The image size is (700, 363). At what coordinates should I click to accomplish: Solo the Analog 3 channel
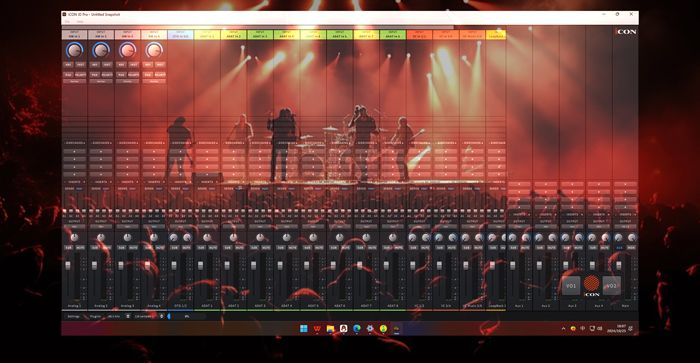tap(121, 247)
